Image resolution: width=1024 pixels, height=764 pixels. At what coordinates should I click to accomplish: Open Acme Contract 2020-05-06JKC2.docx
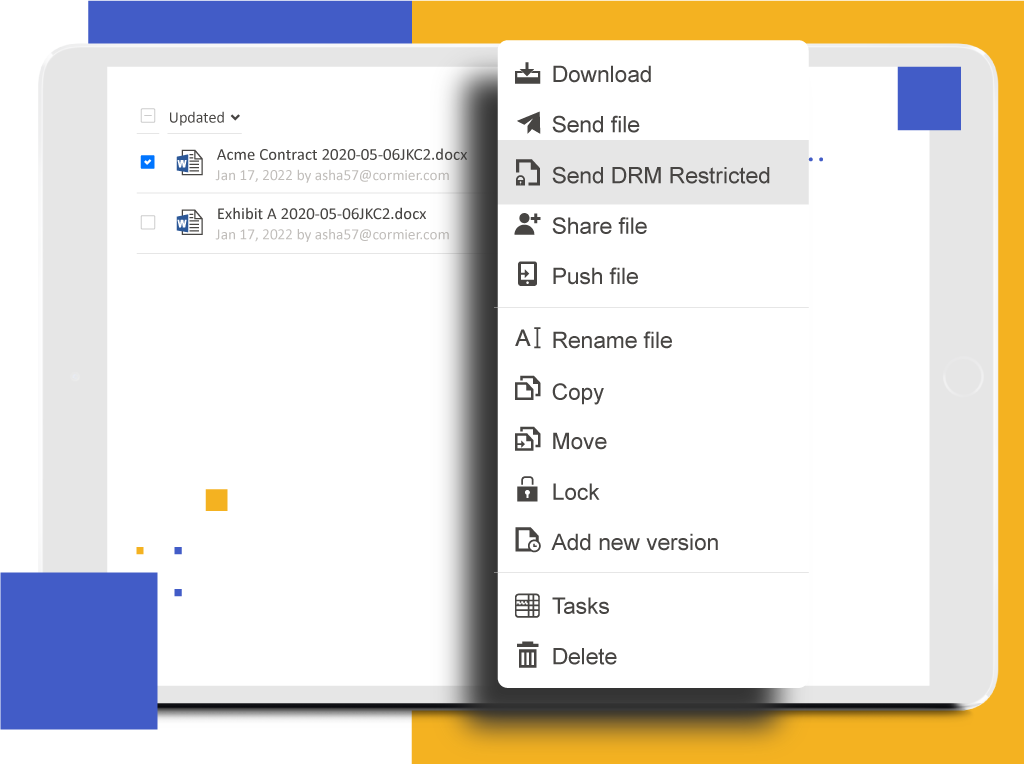342,155
